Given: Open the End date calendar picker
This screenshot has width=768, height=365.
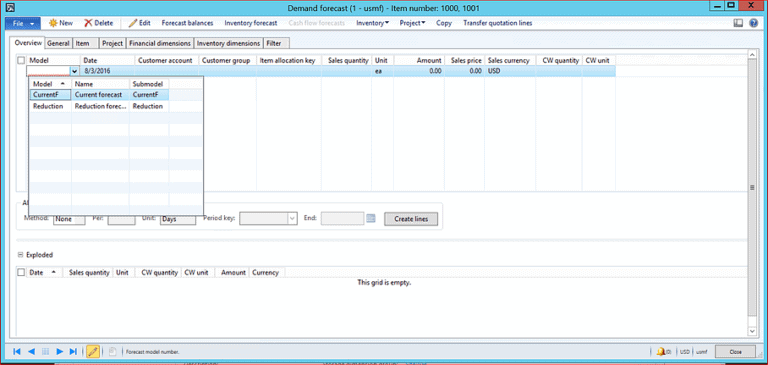Looking at the screenshot, I should (371, 219).
